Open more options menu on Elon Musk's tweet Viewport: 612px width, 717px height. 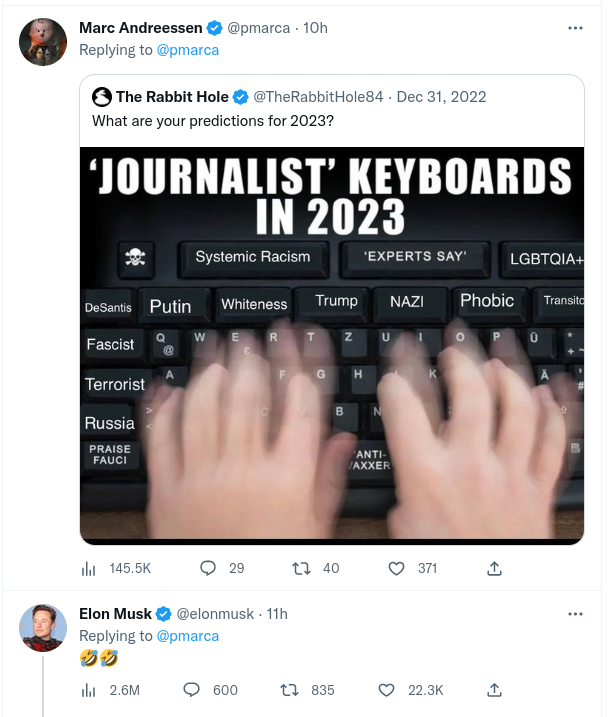point(575,614)
